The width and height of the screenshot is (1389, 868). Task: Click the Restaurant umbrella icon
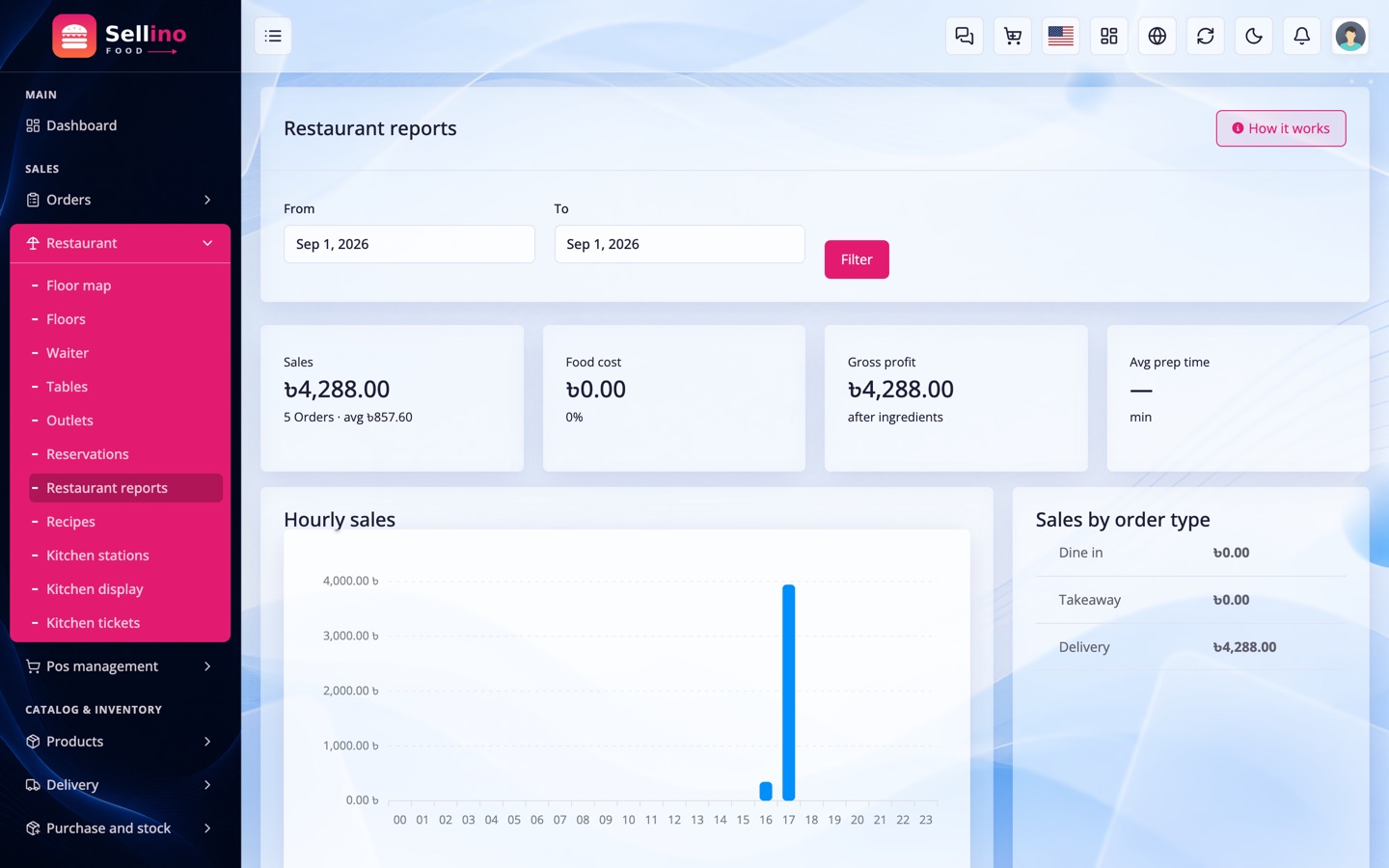[33, 243]
